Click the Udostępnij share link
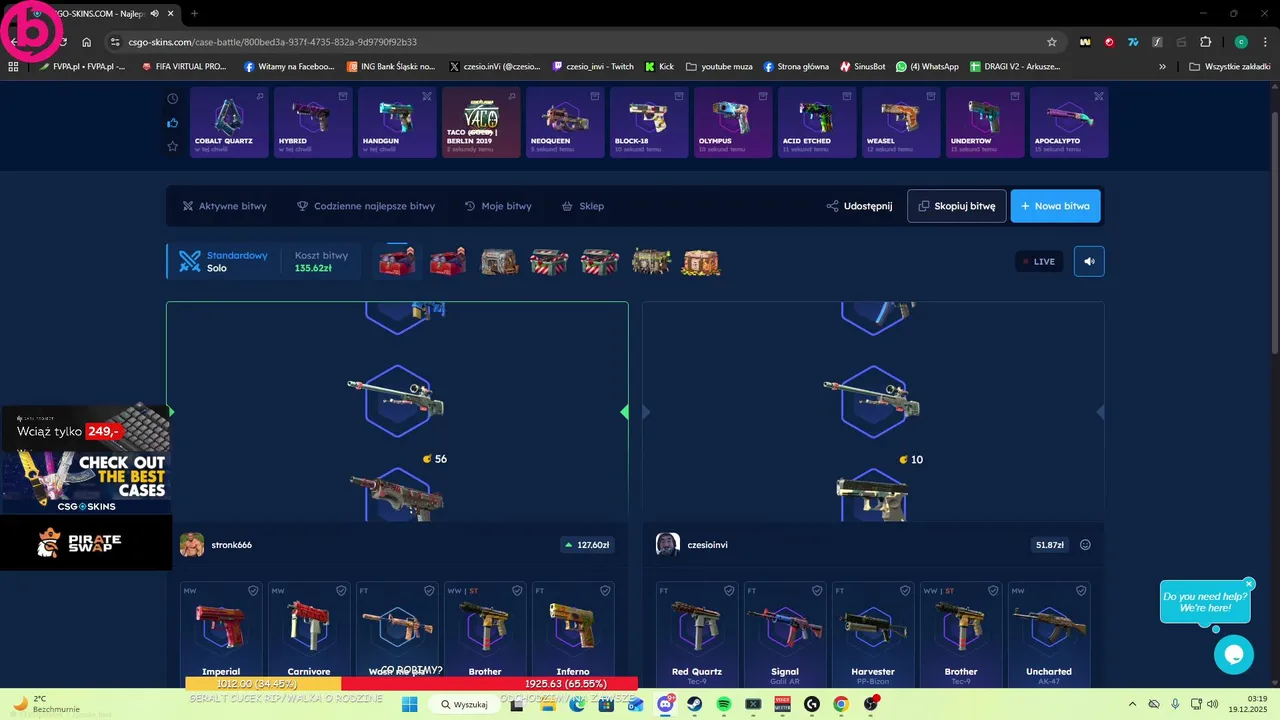 pos(859,206)
